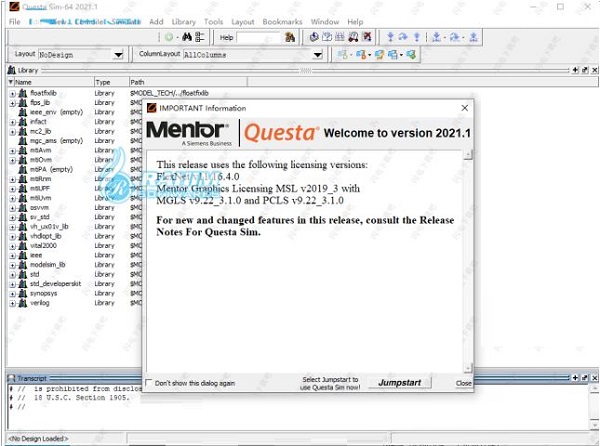Click the green-arrow icon ending the second-row toolbar
The image size is (600, 446).
tap(411, 55)
